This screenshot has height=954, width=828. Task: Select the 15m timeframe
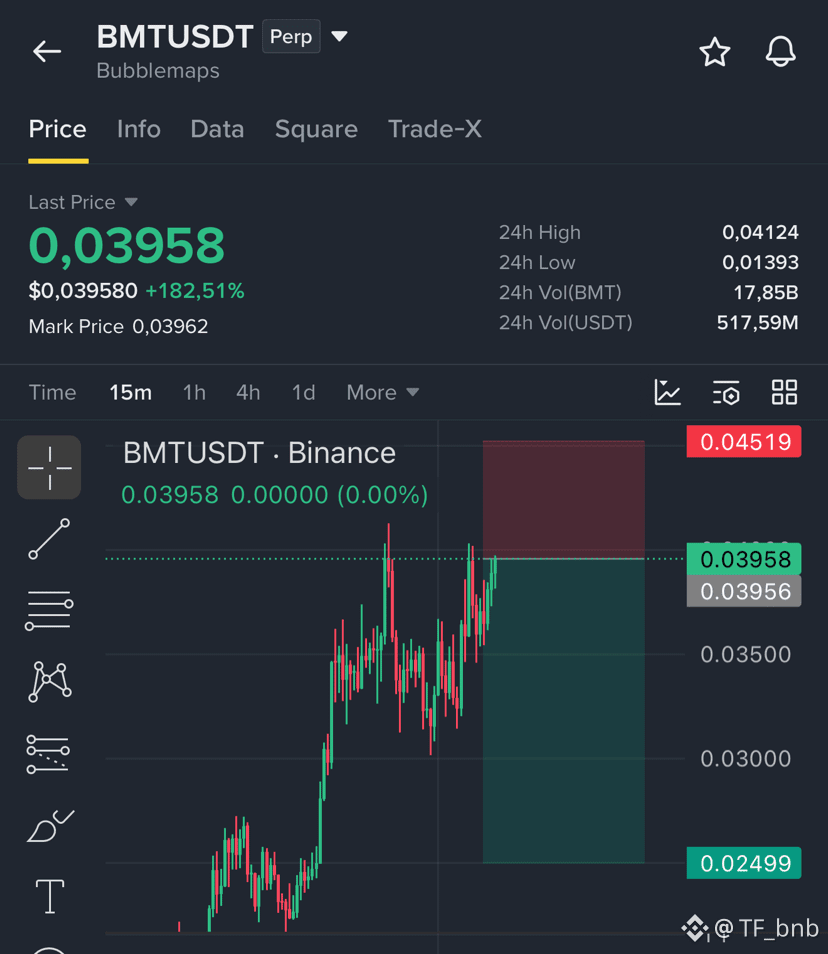coord(131,392)
